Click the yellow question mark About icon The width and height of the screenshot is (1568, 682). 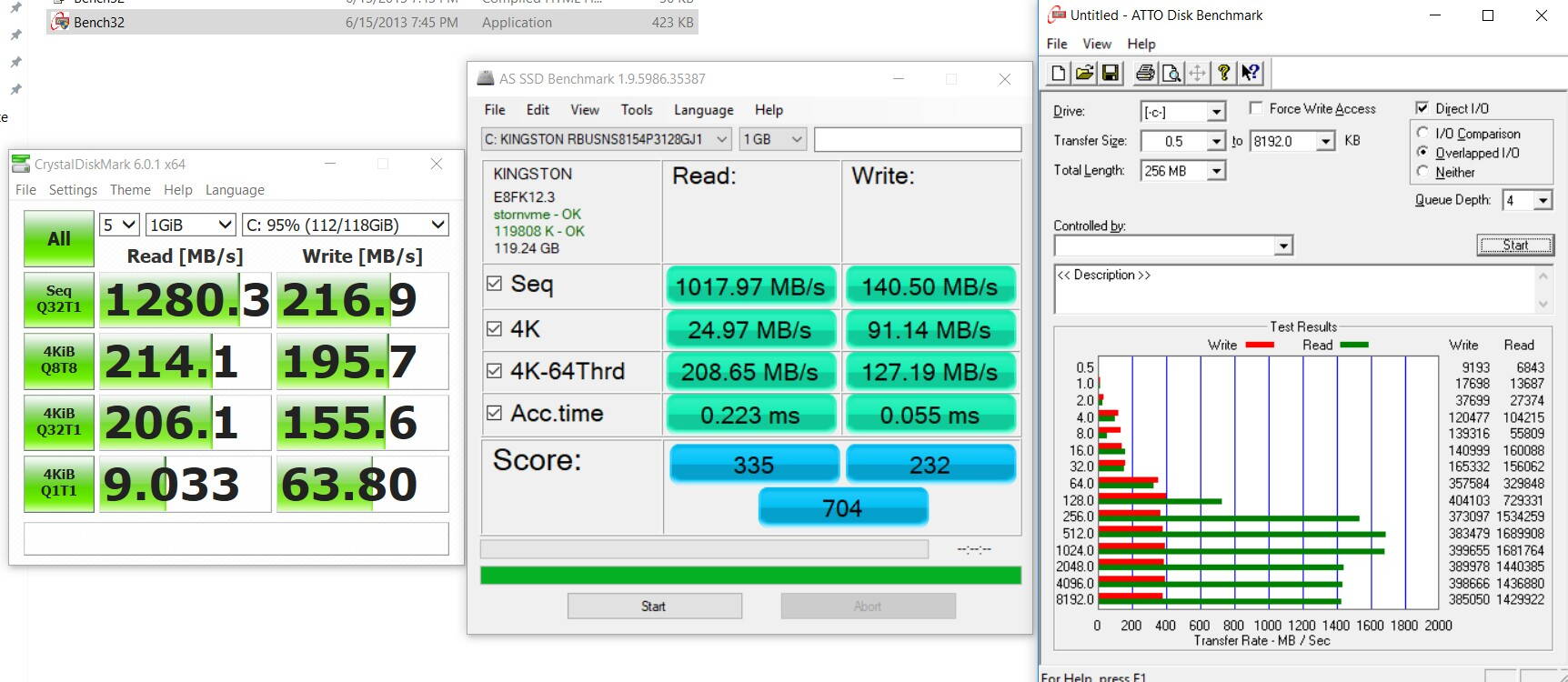[x=1224, y=74]
